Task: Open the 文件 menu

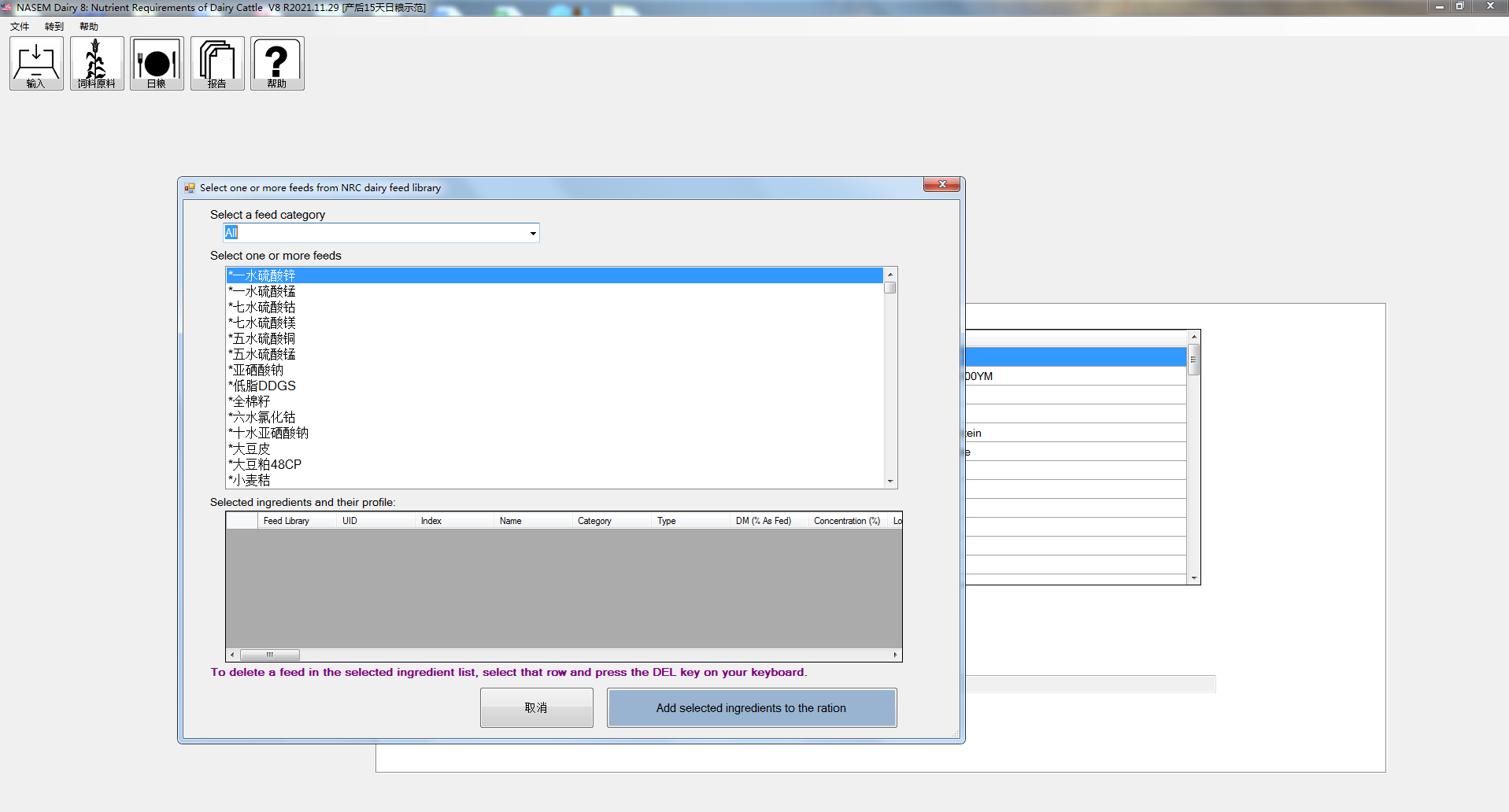Action: (20, 27)
